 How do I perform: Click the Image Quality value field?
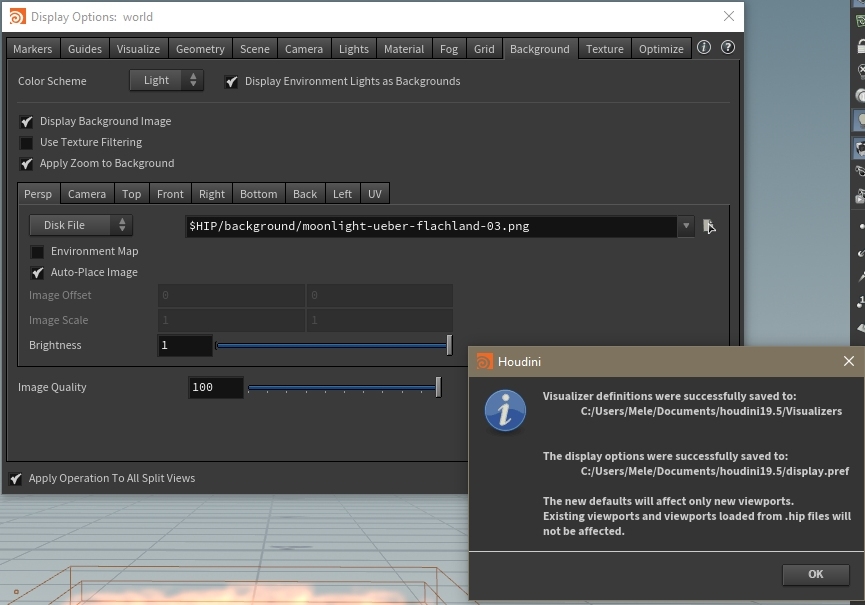click(x=216, y=388)
